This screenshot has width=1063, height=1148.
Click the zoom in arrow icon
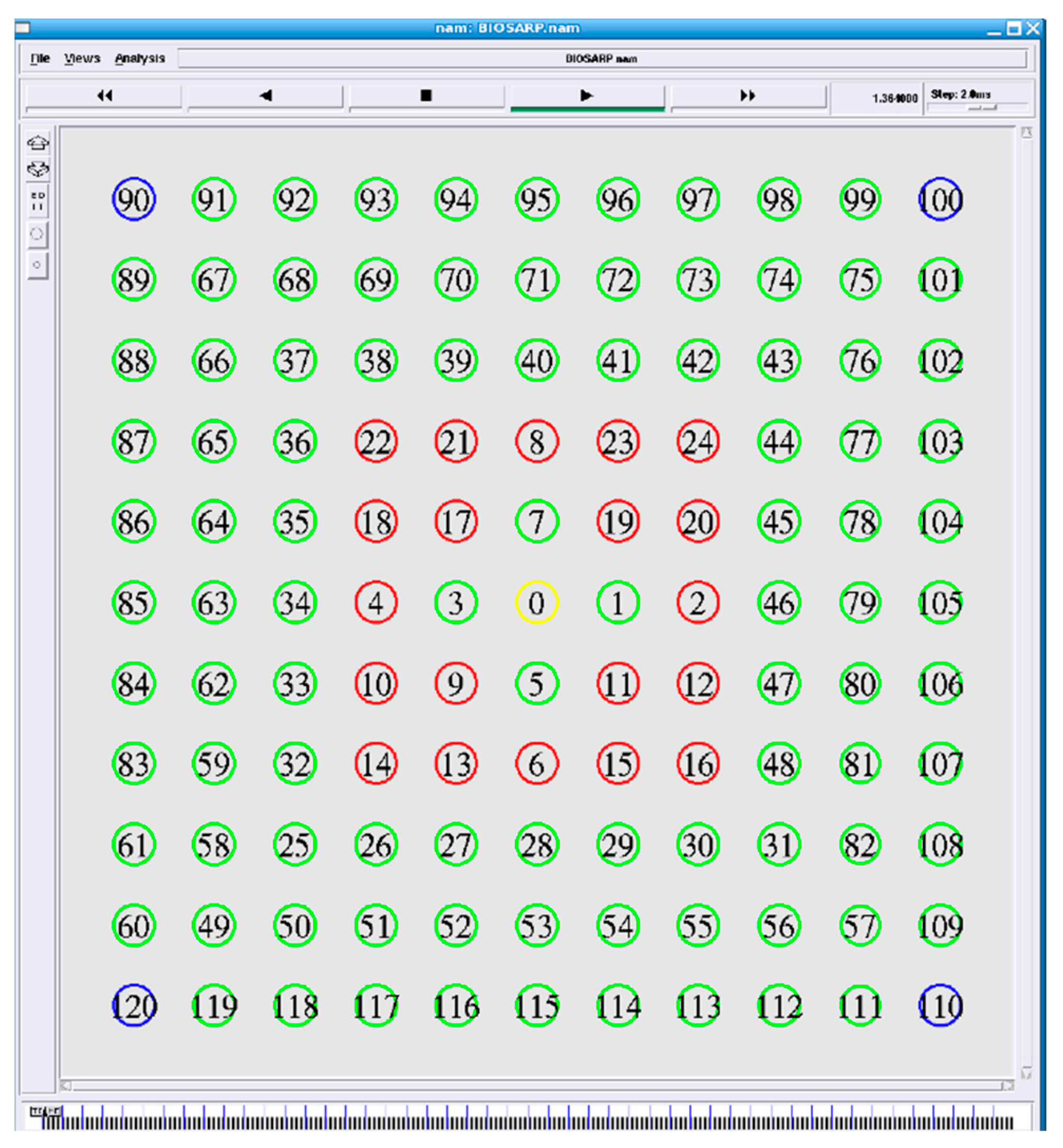[x=38, y=142]
